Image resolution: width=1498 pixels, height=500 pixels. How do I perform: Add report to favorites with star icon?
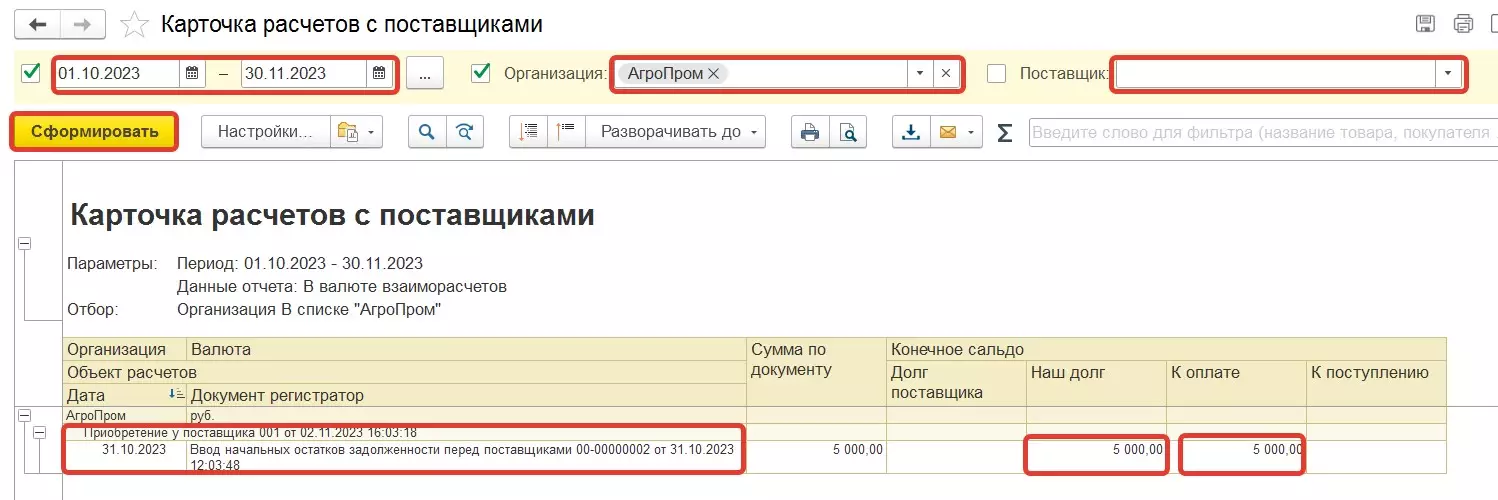[135, 24]
